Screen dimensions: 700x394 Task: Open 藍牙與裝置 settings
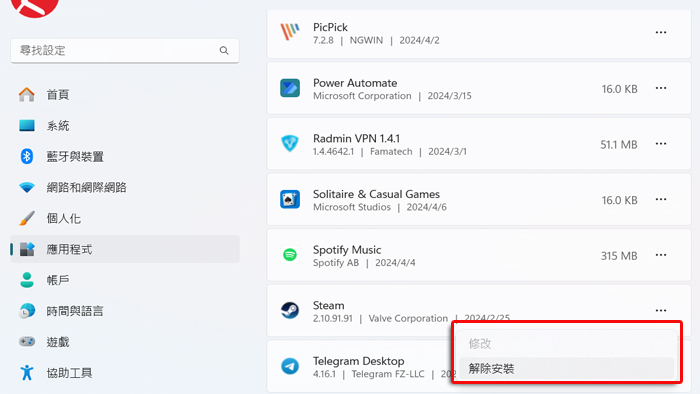(x=125, y=157)
